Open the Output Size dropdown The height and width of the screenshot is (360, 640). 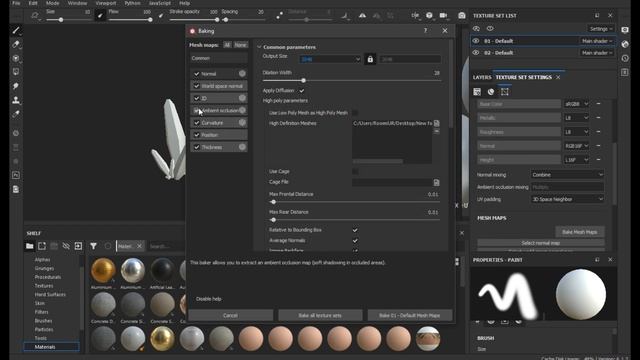pyautogui.click(x=330, y=59)
